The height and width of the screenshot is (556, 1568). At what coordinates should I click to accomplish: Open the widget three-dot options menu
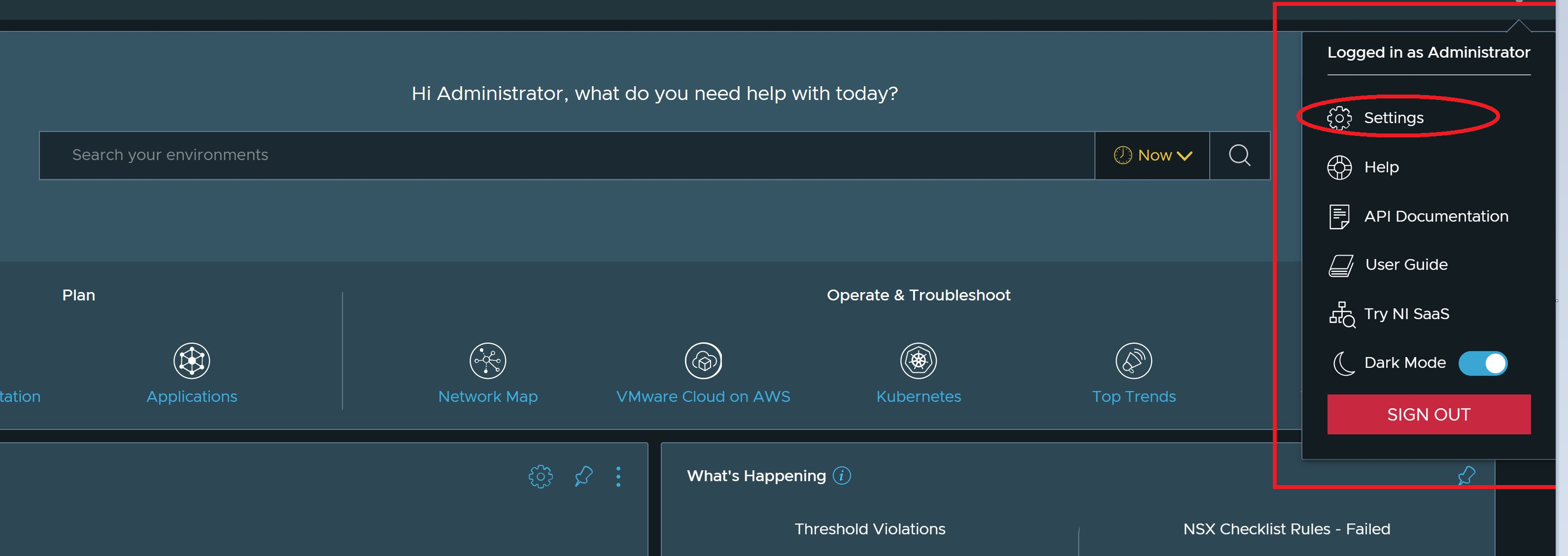(618, 476)
